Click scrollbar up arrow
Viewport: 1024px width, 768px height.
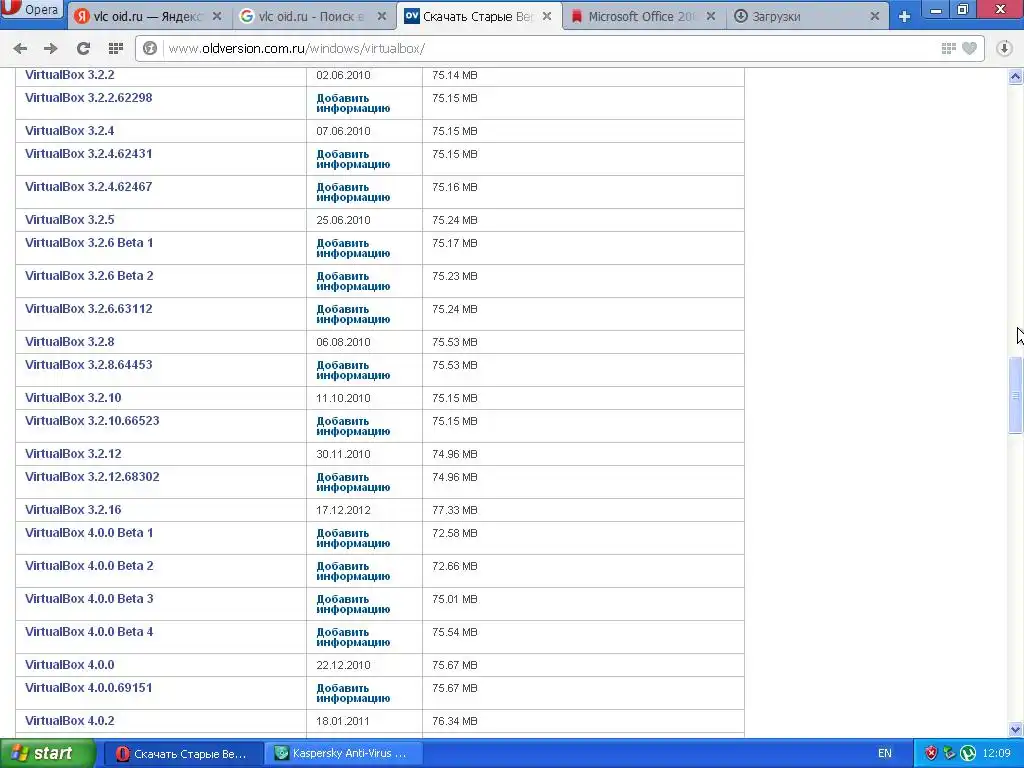(1015, 77)
